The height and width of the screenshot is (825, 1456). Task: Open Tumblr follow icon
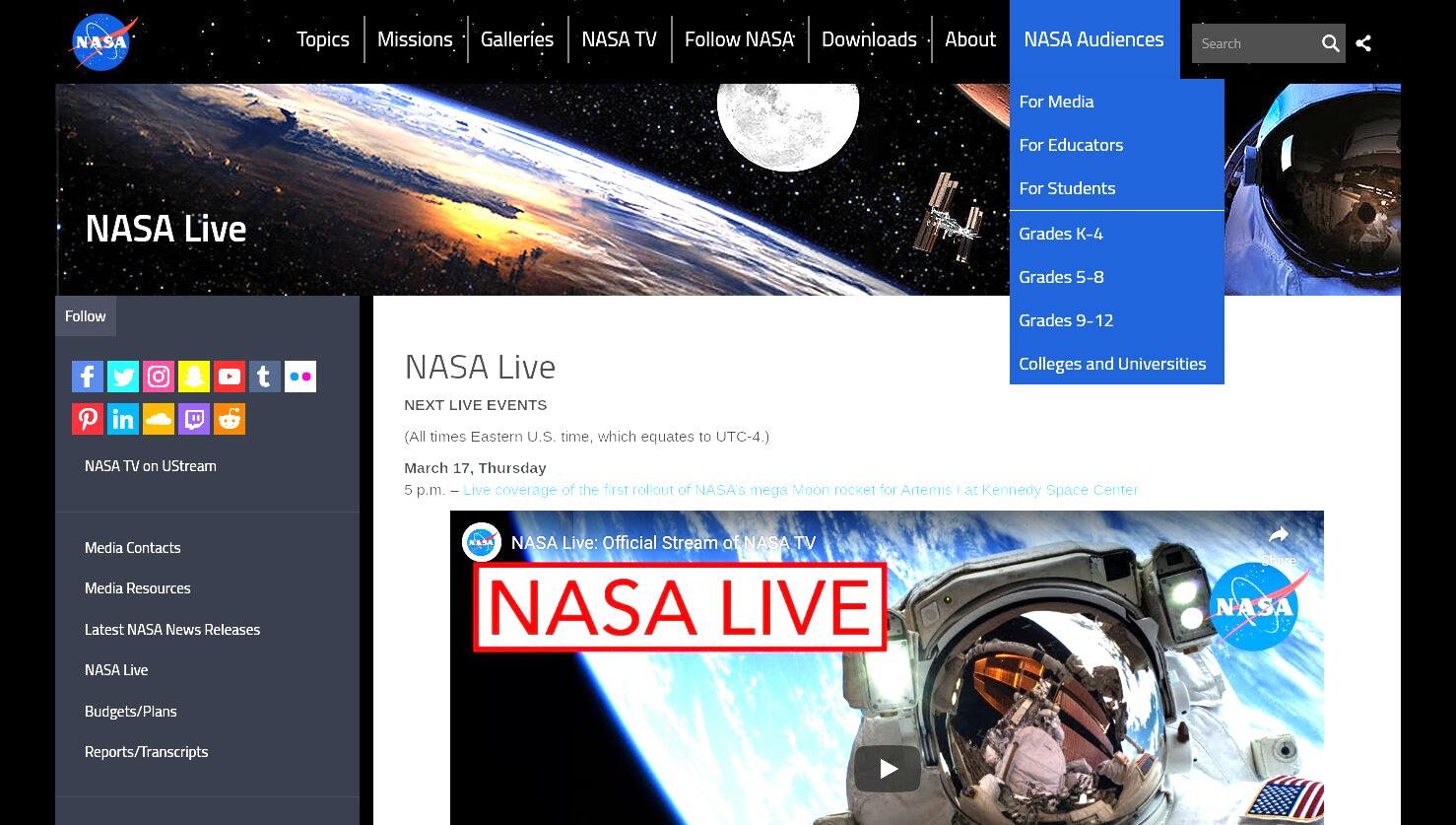click(x=265, y=377)
